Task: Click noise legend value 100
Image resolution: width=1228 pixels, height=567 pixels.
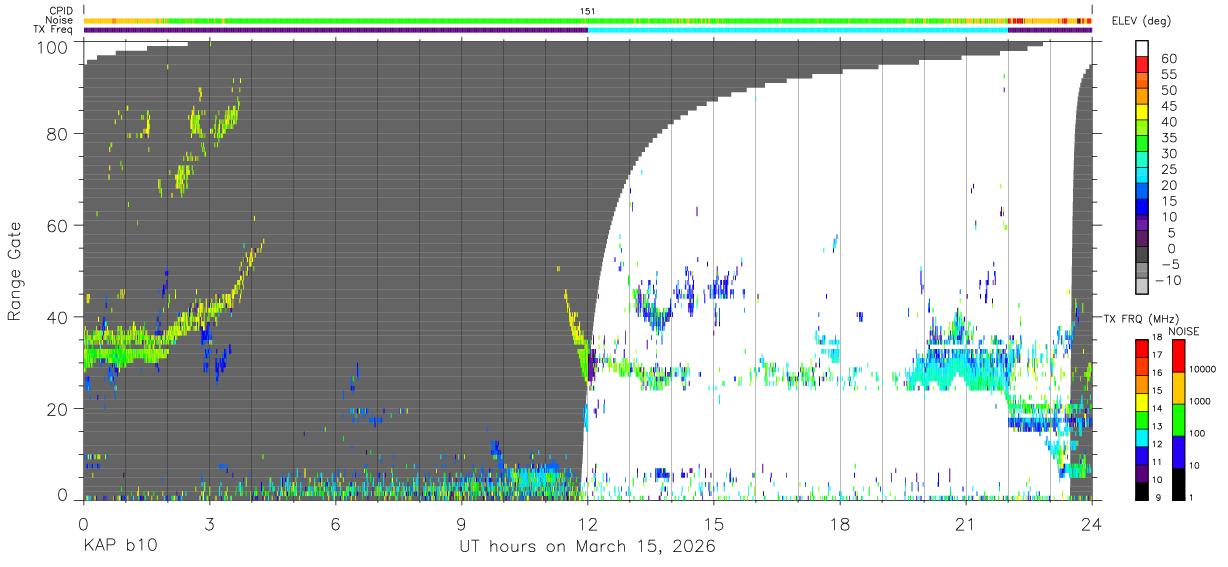Action: point(1196,434)
